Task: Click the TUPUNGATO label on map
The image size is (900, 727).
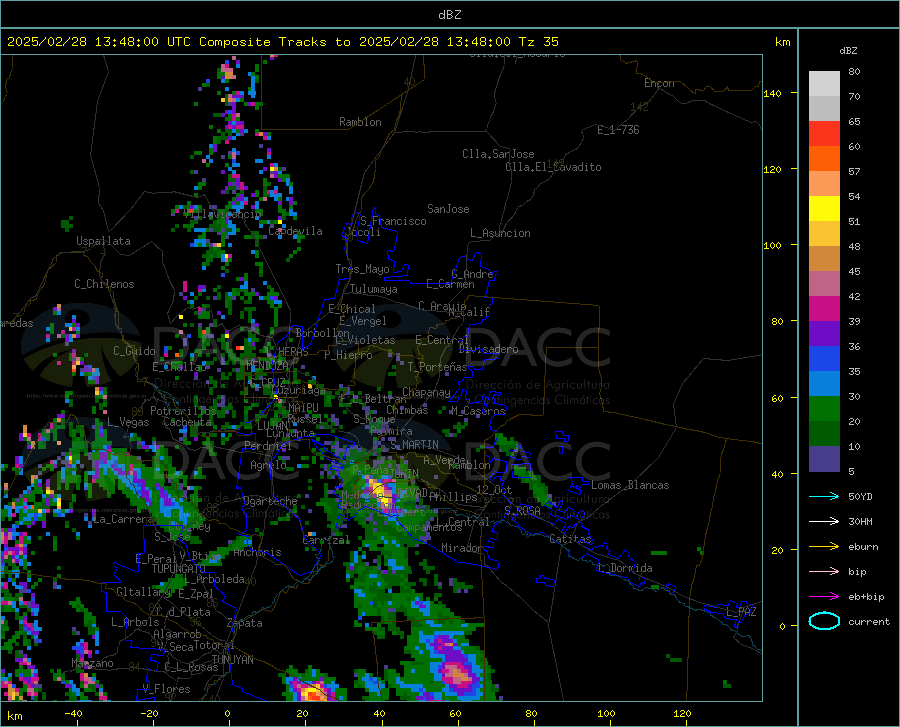Action: [x=178, y=569]
